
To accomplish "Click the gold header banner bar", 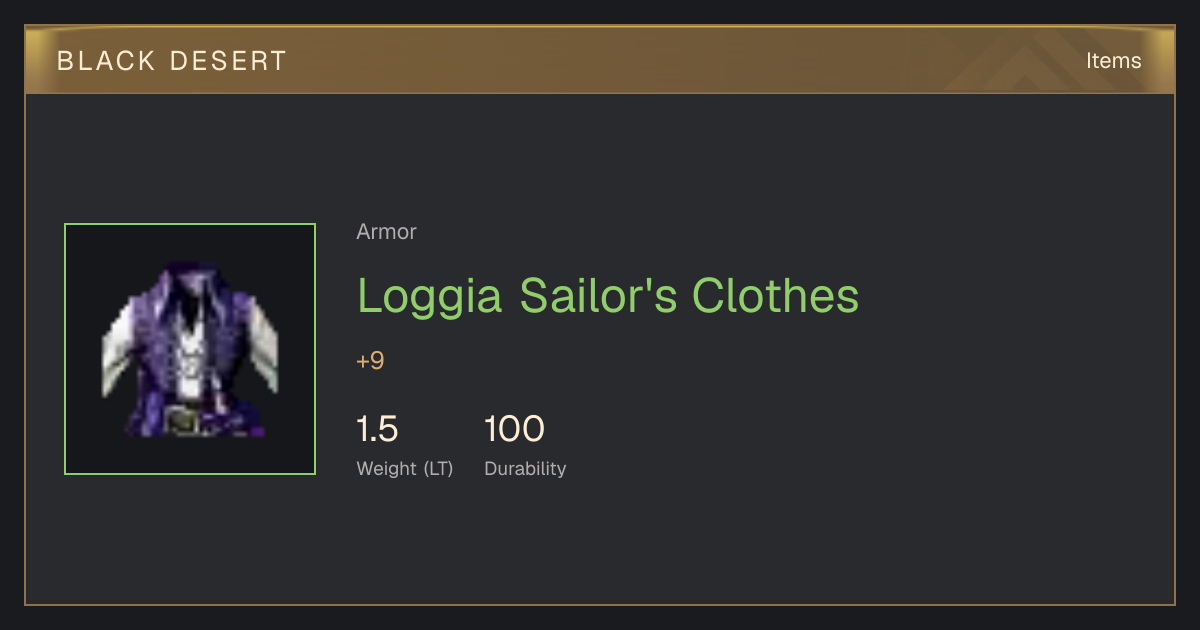I will tap(600, 60).
